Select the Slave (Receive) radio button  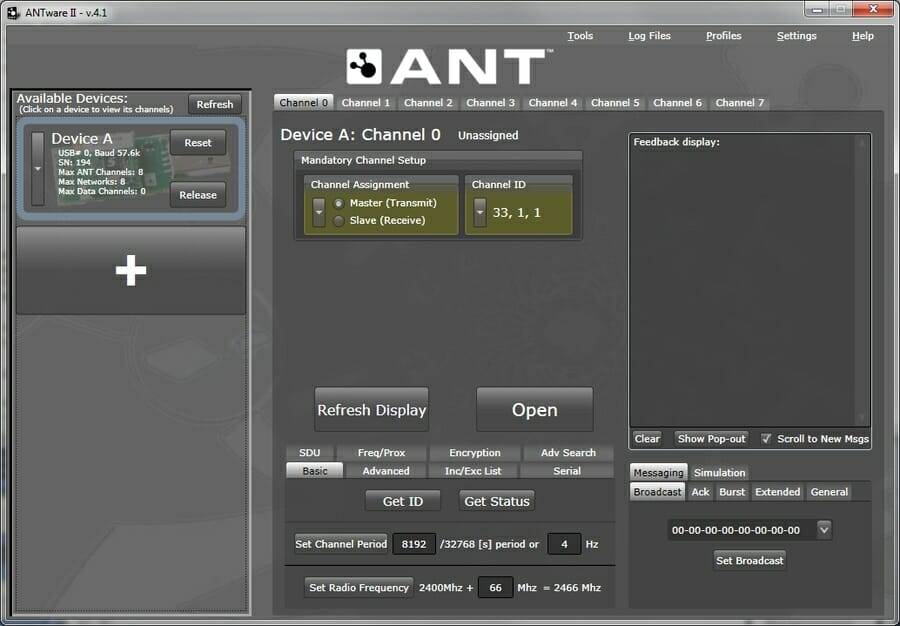339,220
